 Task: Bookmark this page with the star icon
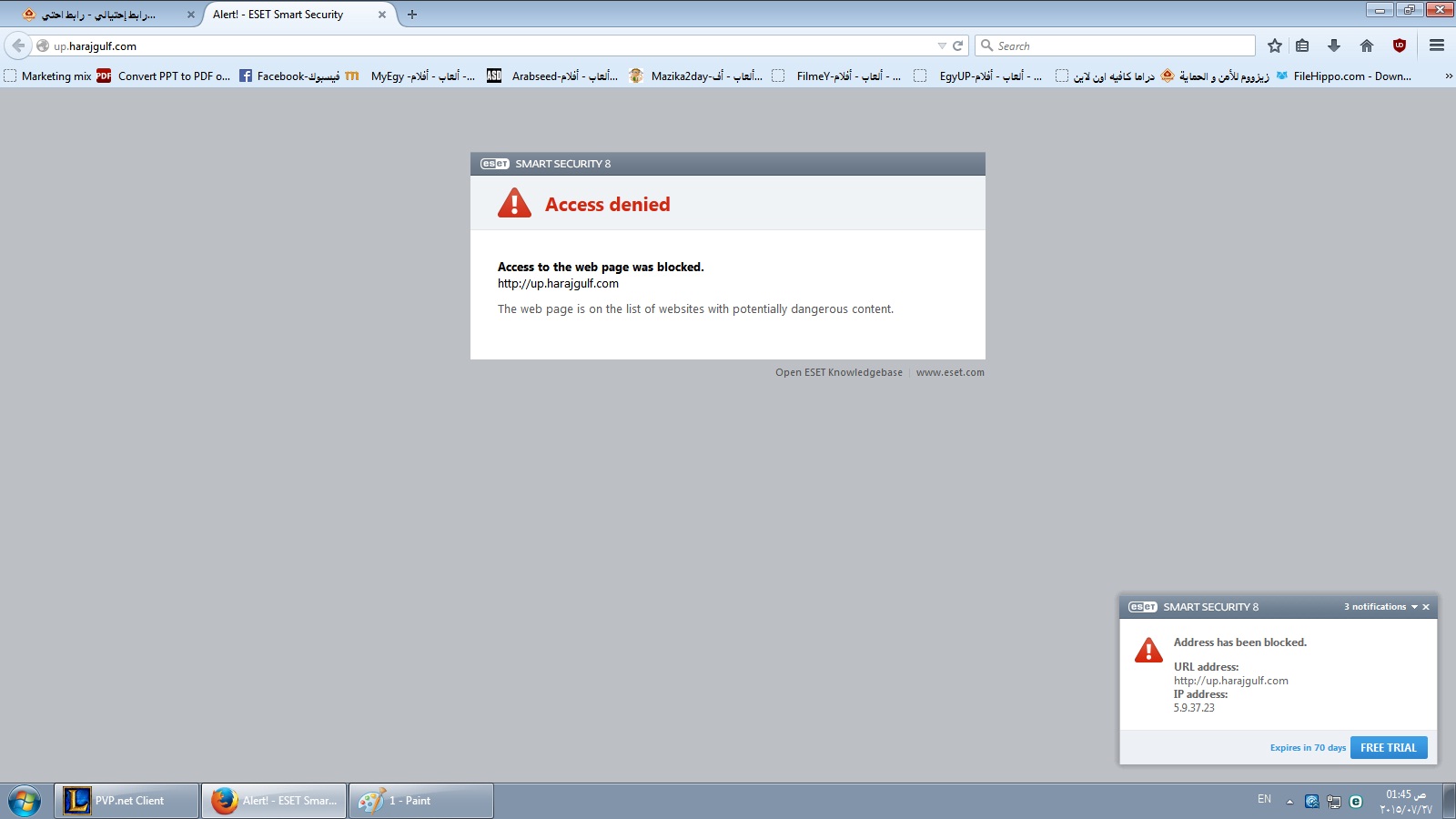pyautogui.click(x=1275, y=45)
